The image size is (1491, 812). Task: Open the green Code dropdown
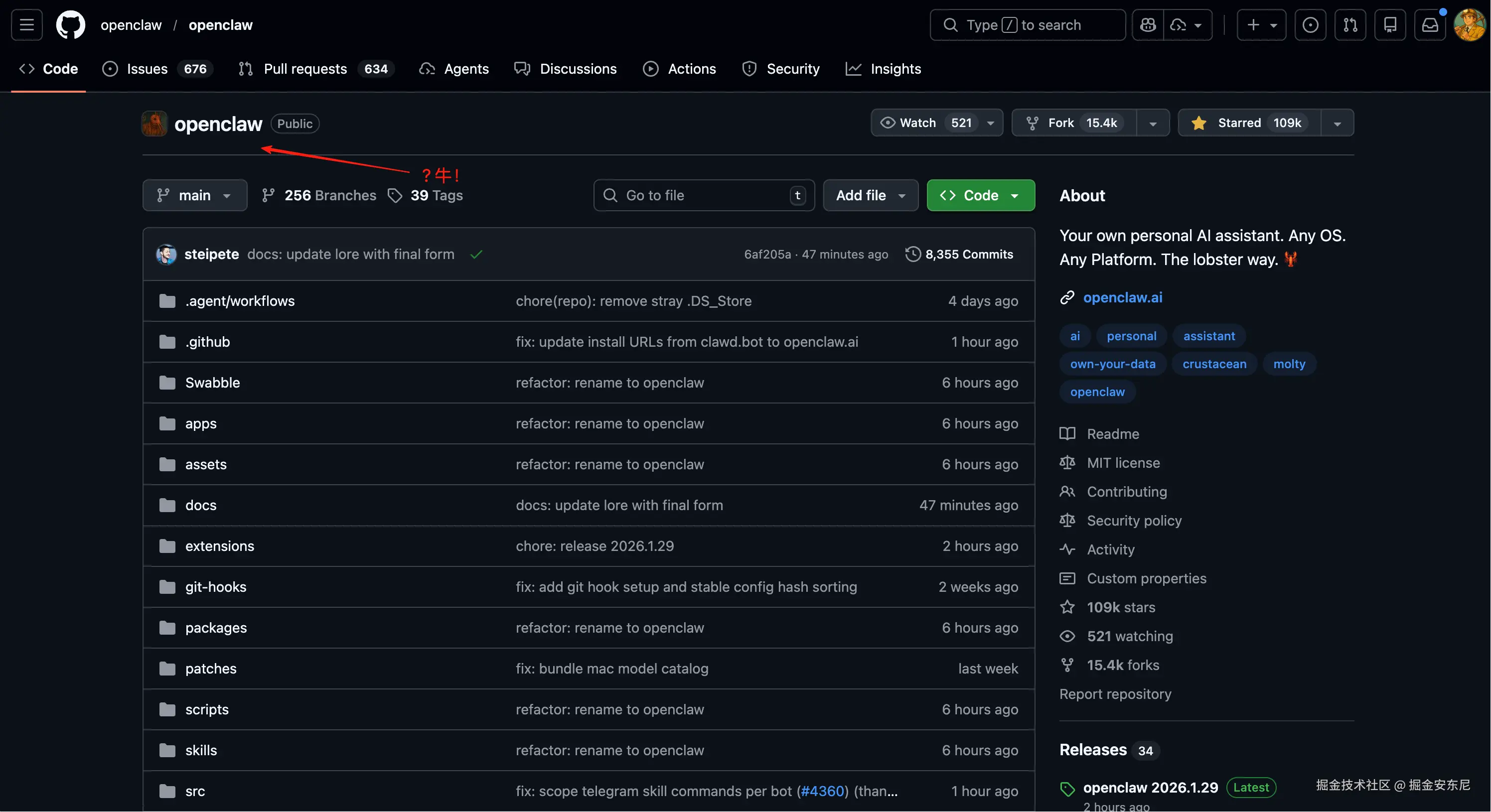[981, 196]
